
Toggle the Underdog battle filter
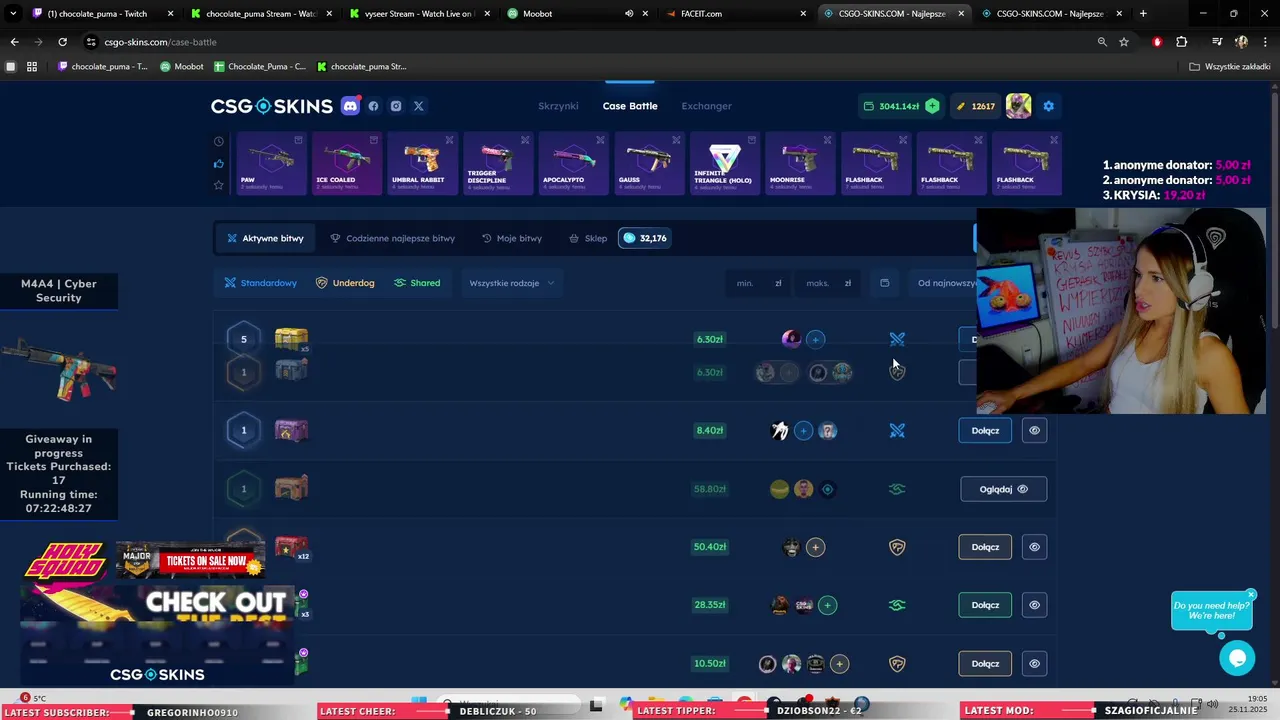point(345,283)
